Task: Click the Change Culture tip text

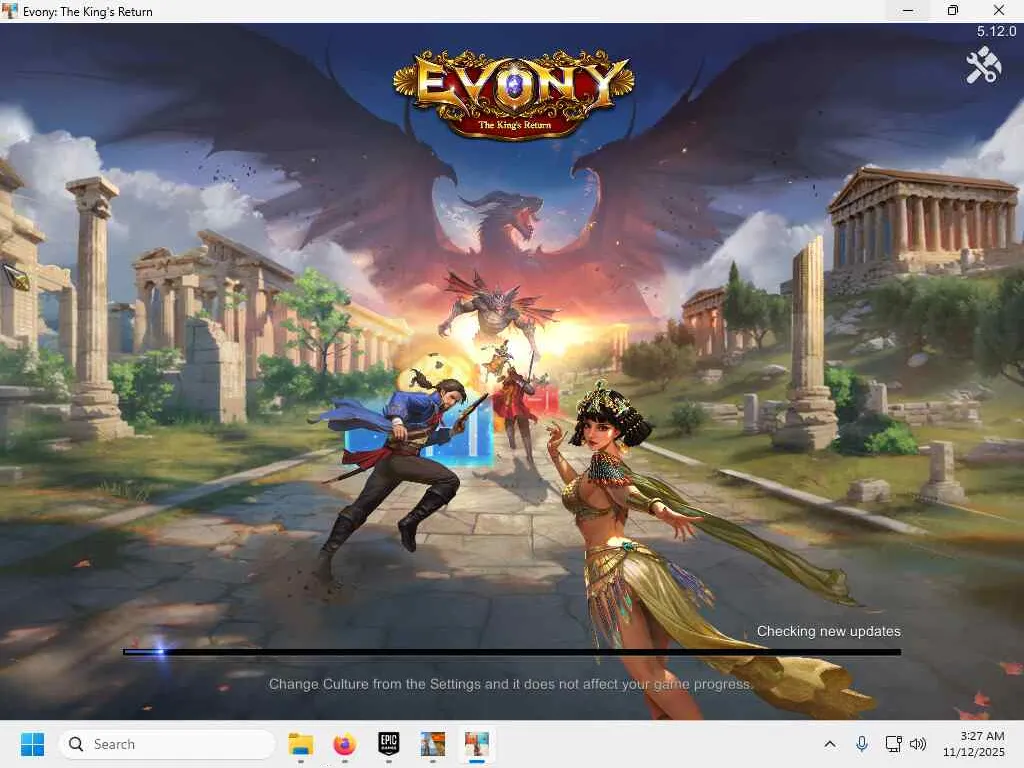Action: [511, 684]
